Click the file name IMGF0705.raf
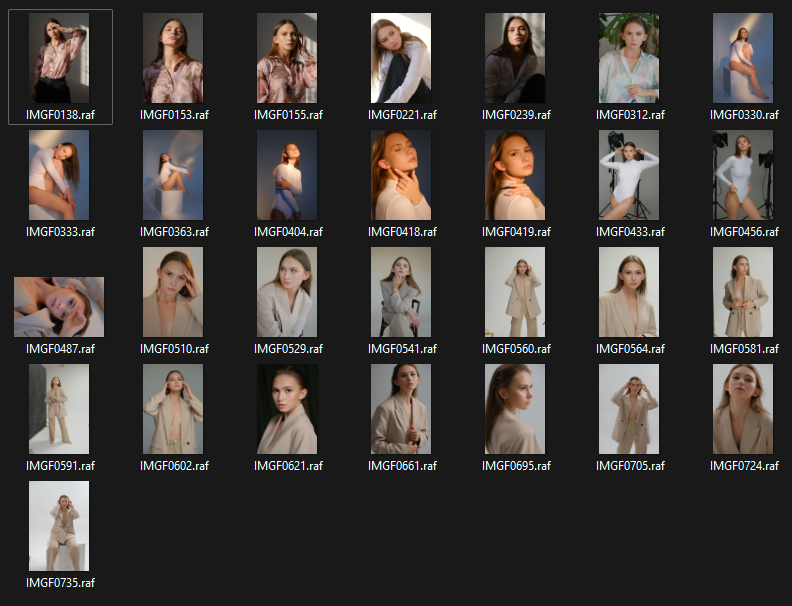 coord(630,466)
